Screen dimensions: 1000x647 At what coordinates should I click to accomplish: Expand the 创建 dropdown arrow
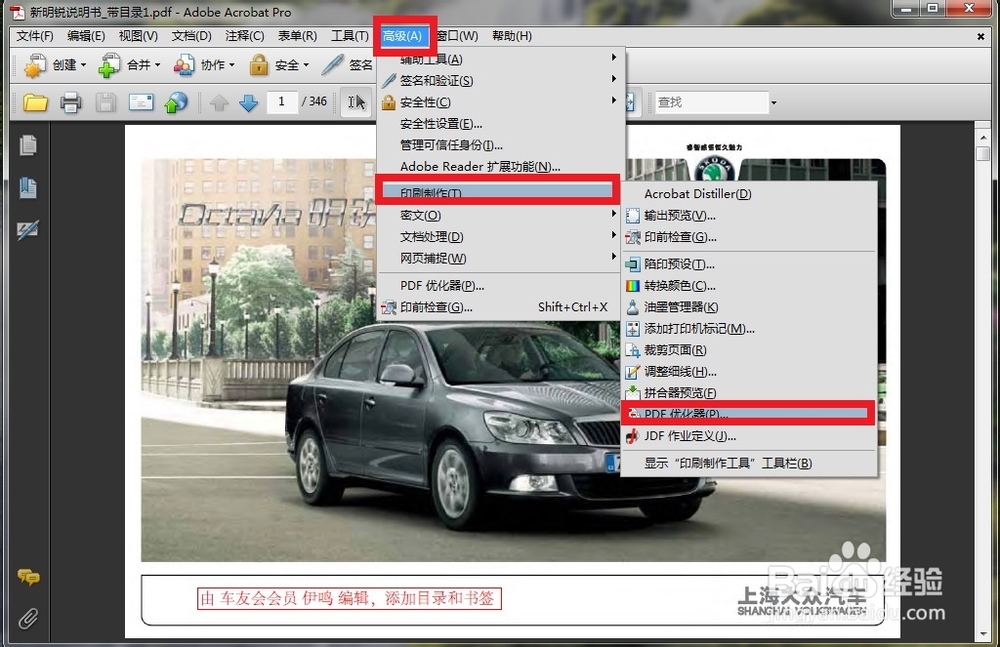click(83, 65)
